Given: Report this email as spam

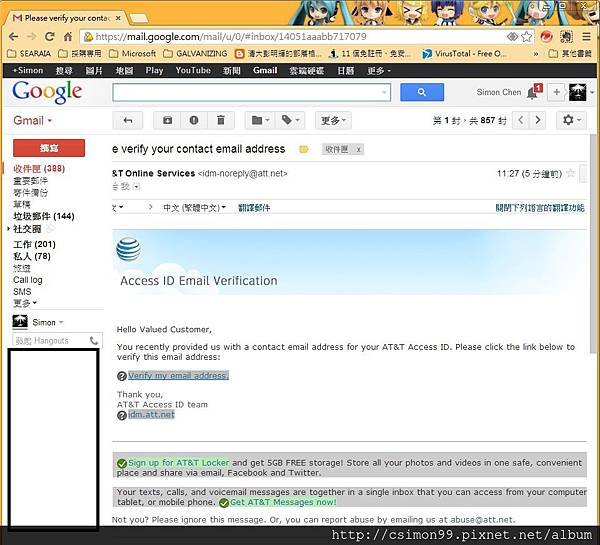Looking at the screenshot, I should [x=194, y=121].
